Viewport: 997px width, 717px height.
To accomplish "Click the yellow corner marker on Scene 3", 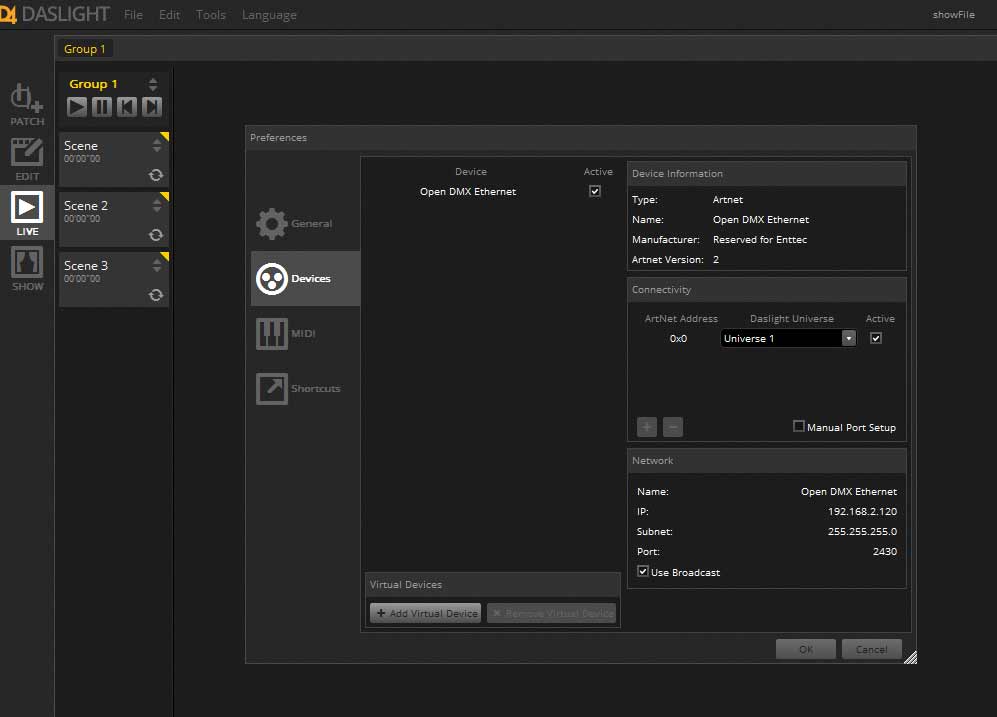I will (x=165, y=256).
